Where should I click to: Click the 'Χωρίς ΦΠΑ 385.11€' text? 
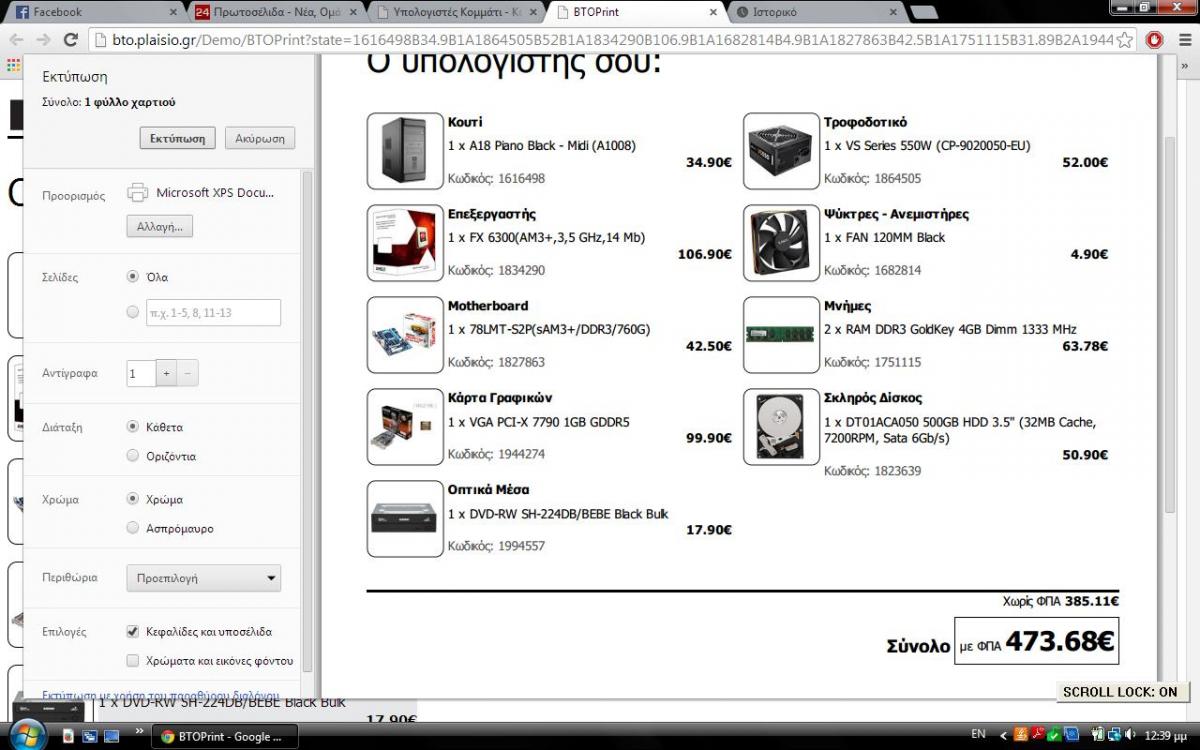[x=1060, y=601]
